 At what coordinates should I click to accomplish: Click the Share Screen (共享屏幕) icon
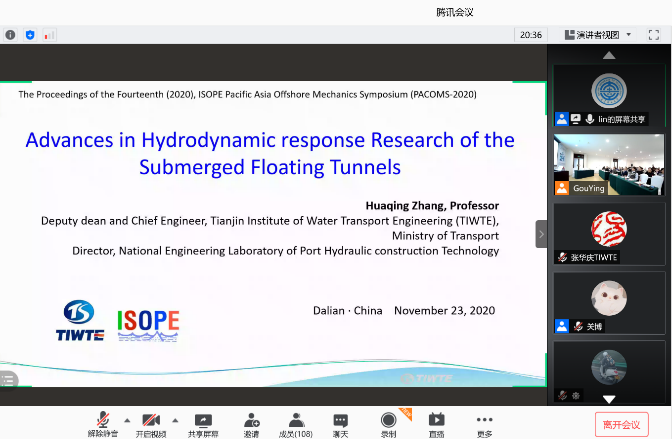204,422
